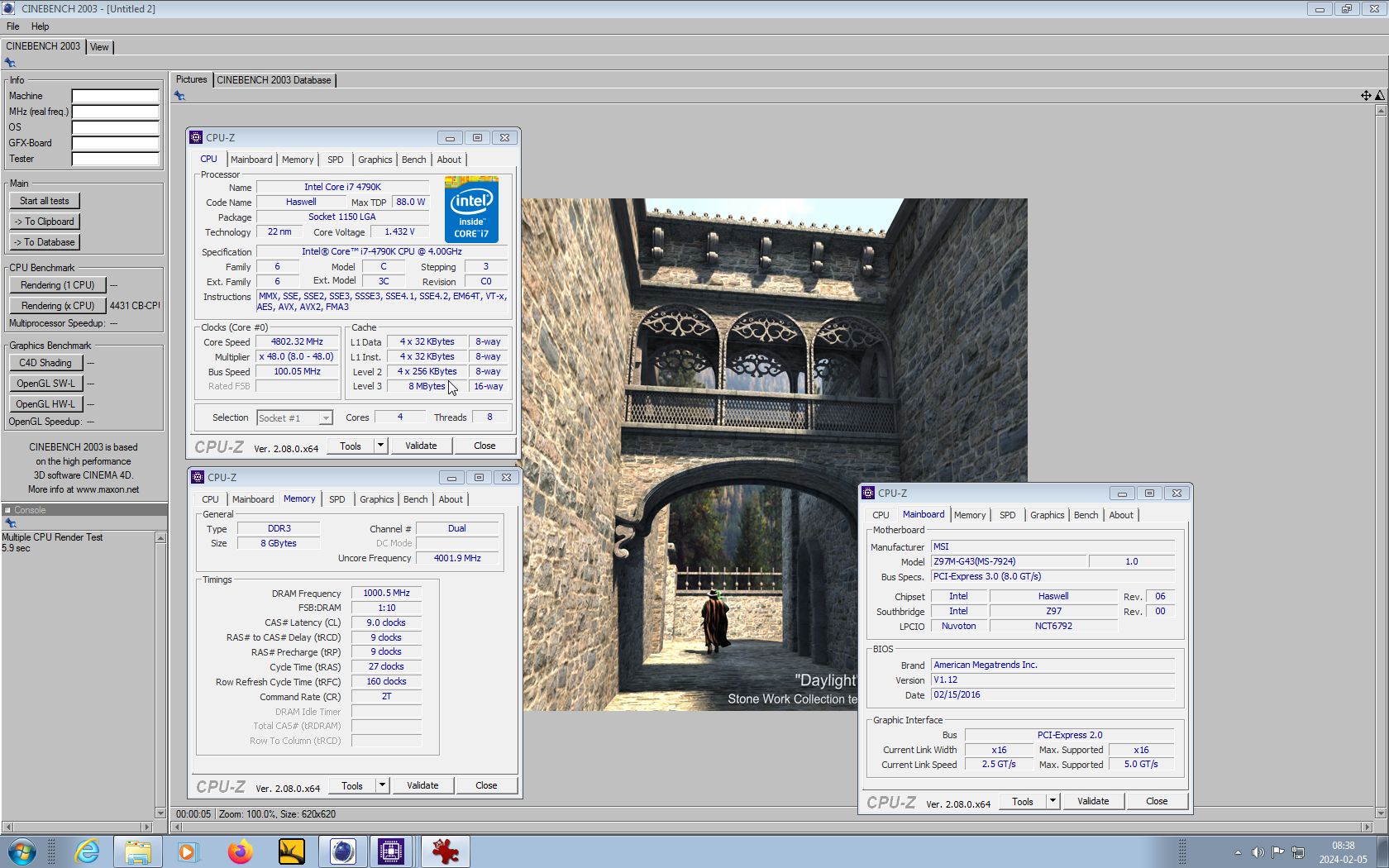1389x868 pixels.
Task: Click Close button in CPU-Z Memory window
Action: pyautogui.click(x=486, y=785)
